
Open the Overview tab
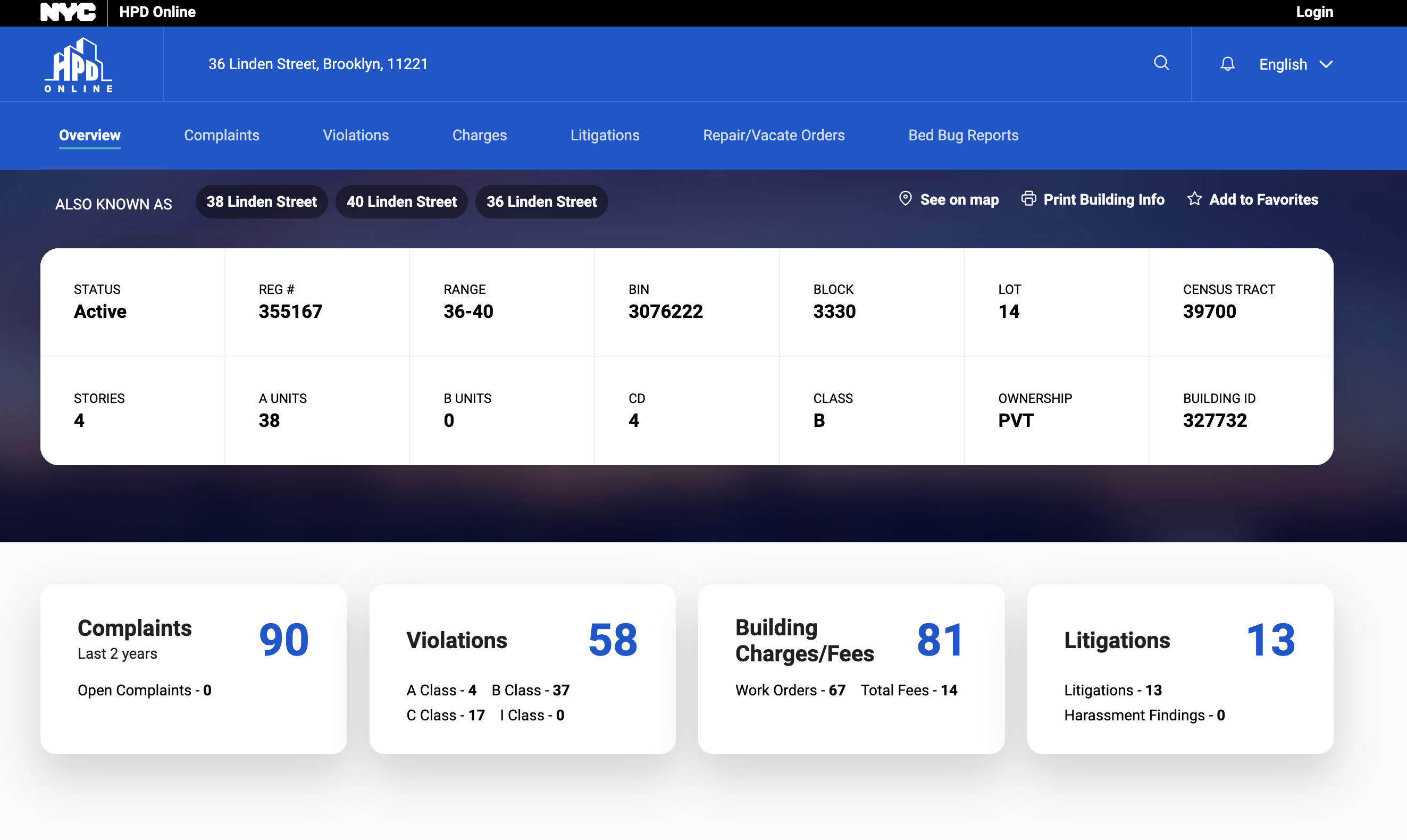click(89, 135)
